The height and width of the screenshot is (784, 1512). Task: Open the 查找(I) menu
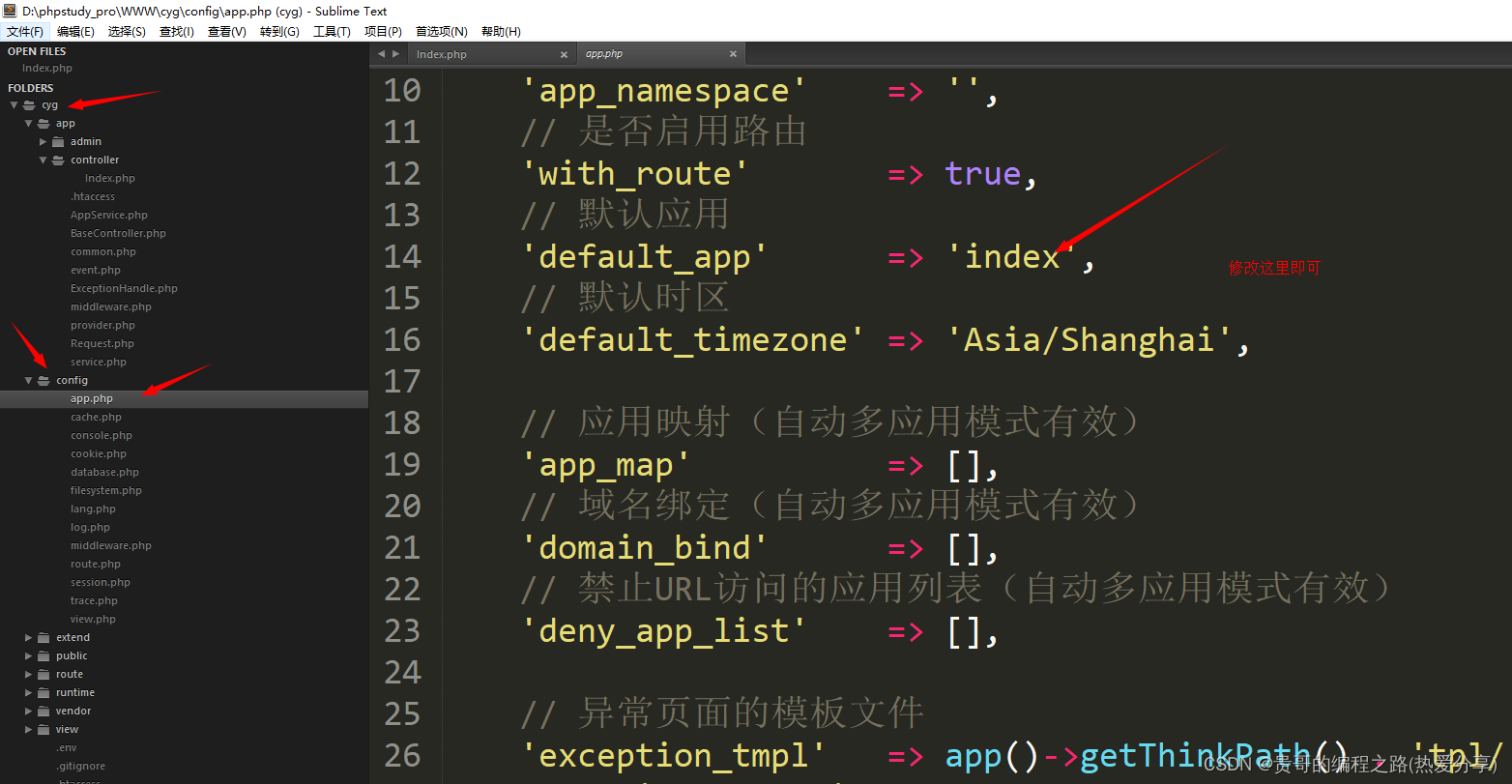(177, 32)
